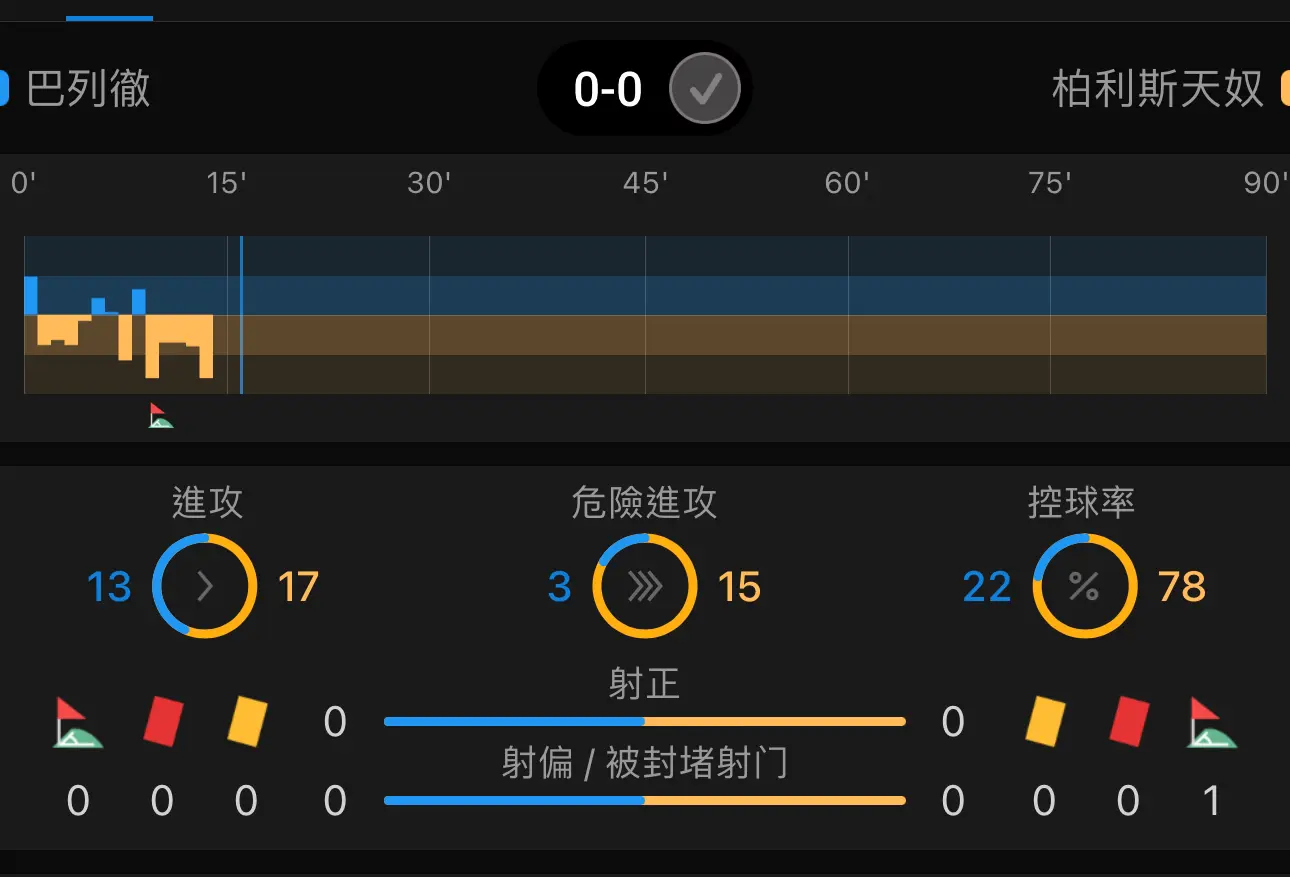Select the 柏利斯天奴 team name
The height and width of the screenshot is (877, 1290).
1158,89
